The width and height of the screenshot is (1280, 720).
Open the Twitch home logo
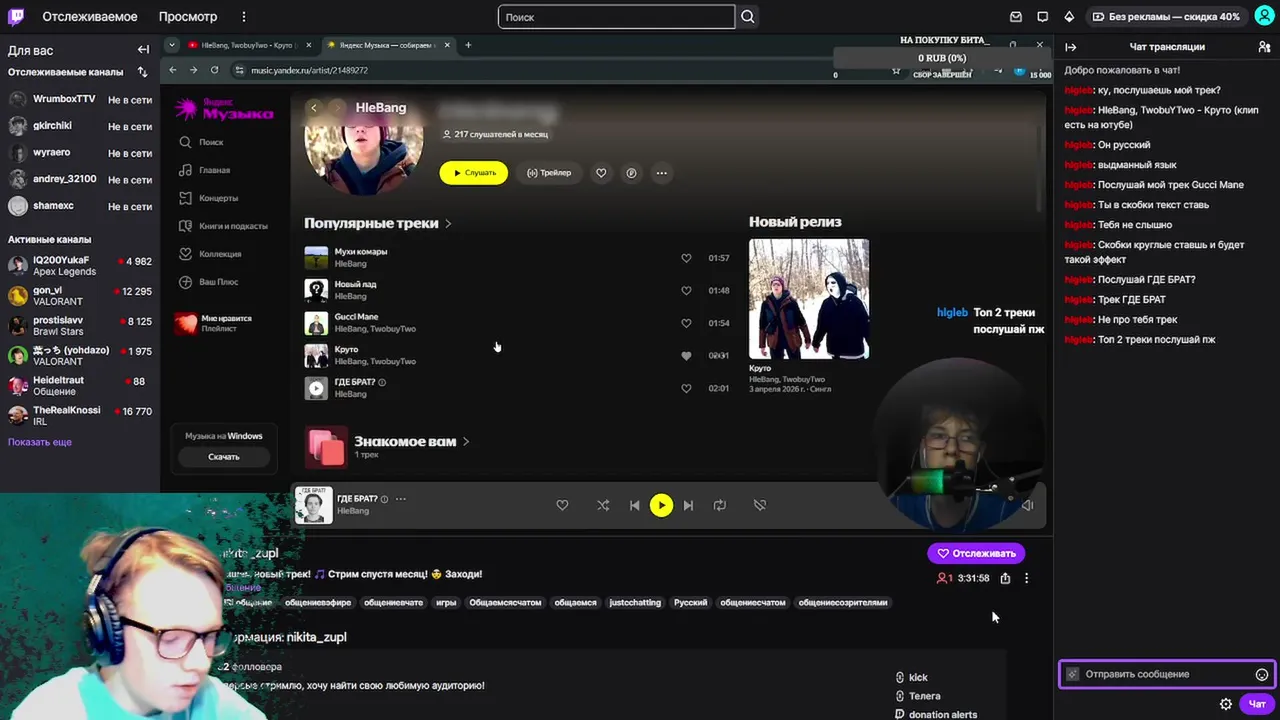click(x=18, y=17)
